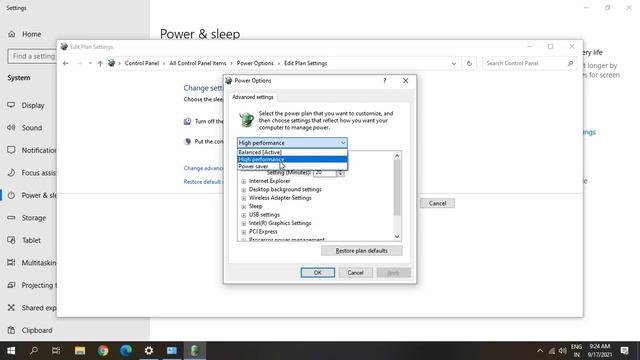Confirm with OK in Power Options
640x360 pixels.
click(x=318, y=273)
